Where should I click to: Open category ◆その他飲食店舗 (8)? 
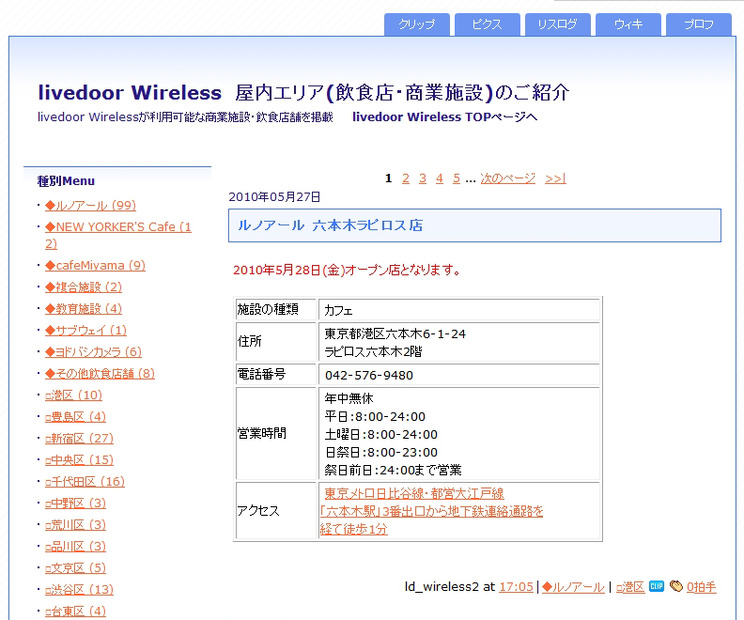100,374
